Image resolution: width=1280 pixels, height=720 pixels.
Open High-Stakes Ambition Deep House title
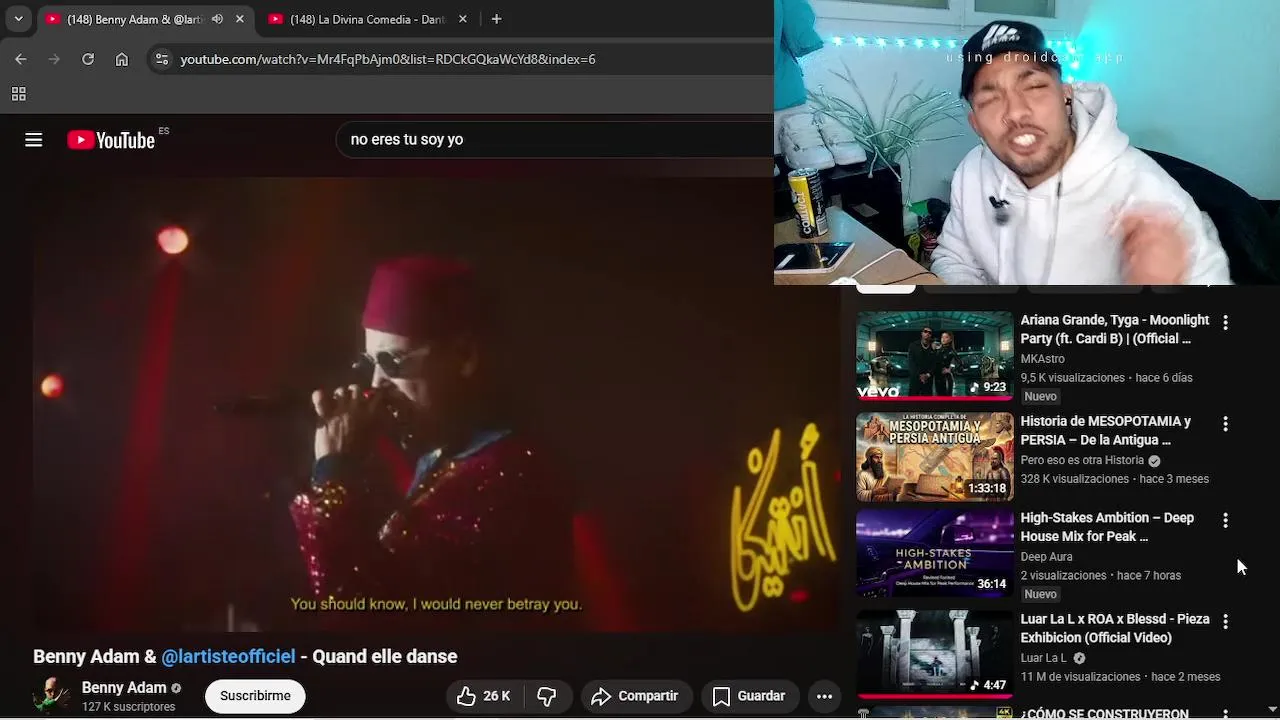(x=1107, y=527)
